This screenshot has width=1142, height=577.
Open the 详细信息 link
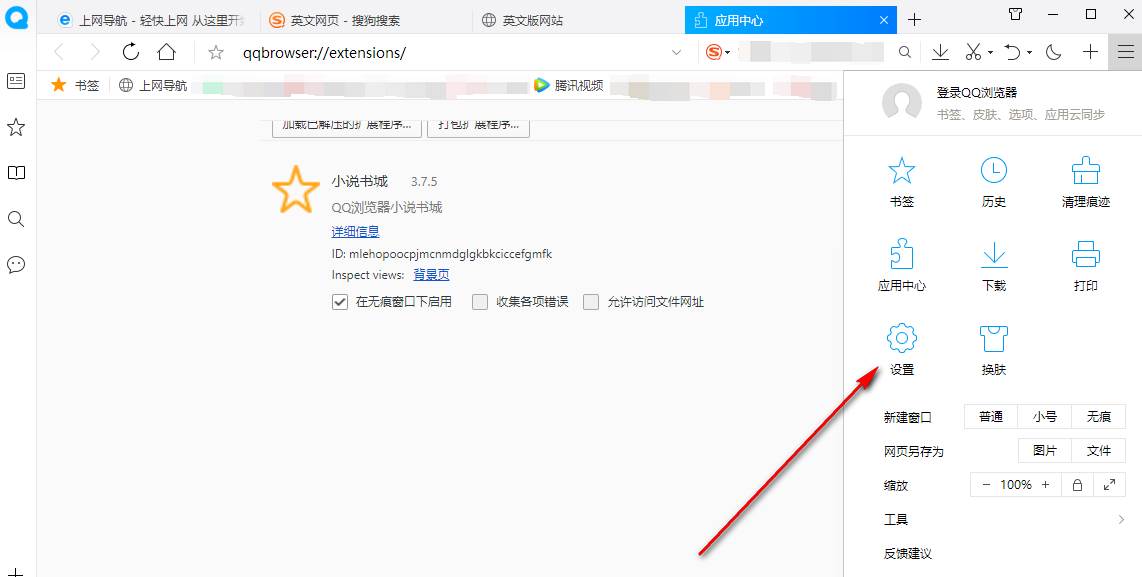tap(355, 232)
